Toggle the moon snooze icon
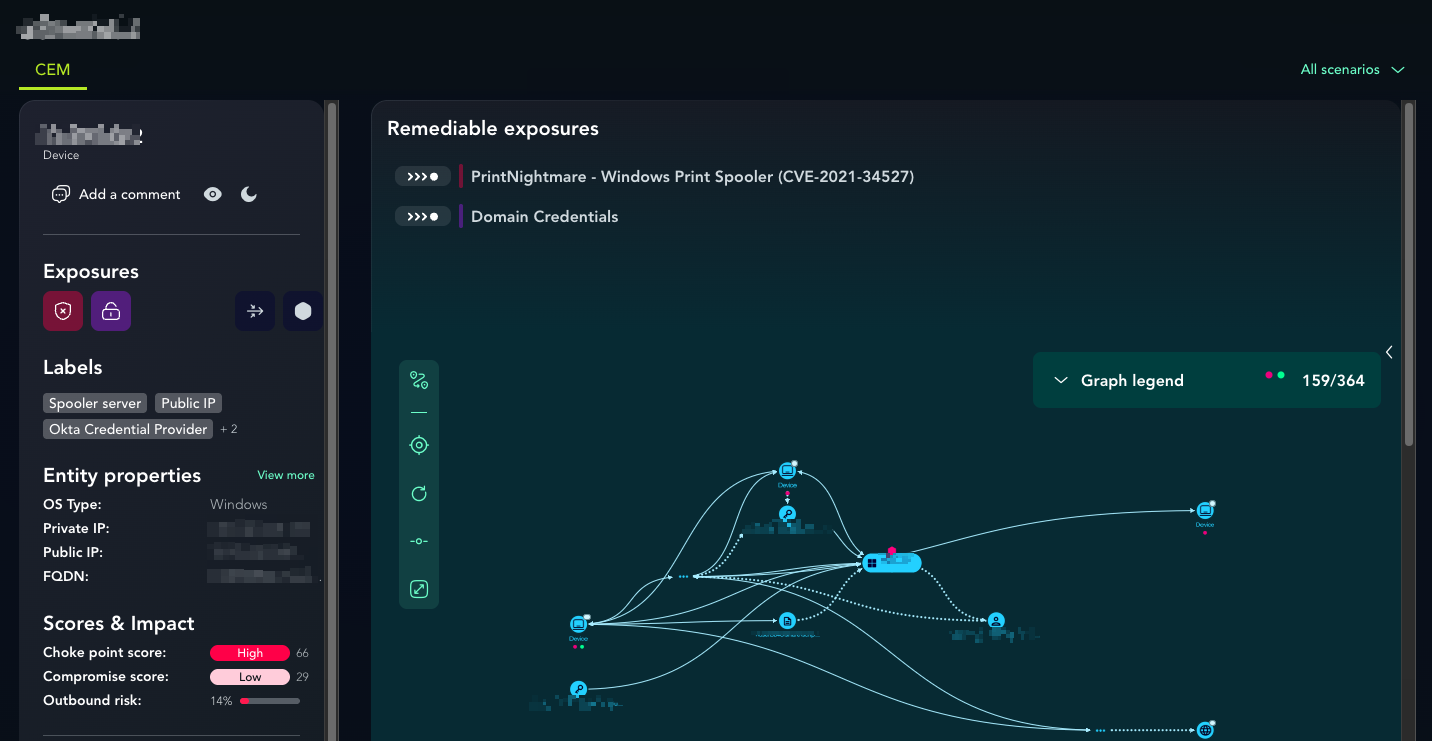 tap(249, 194)
